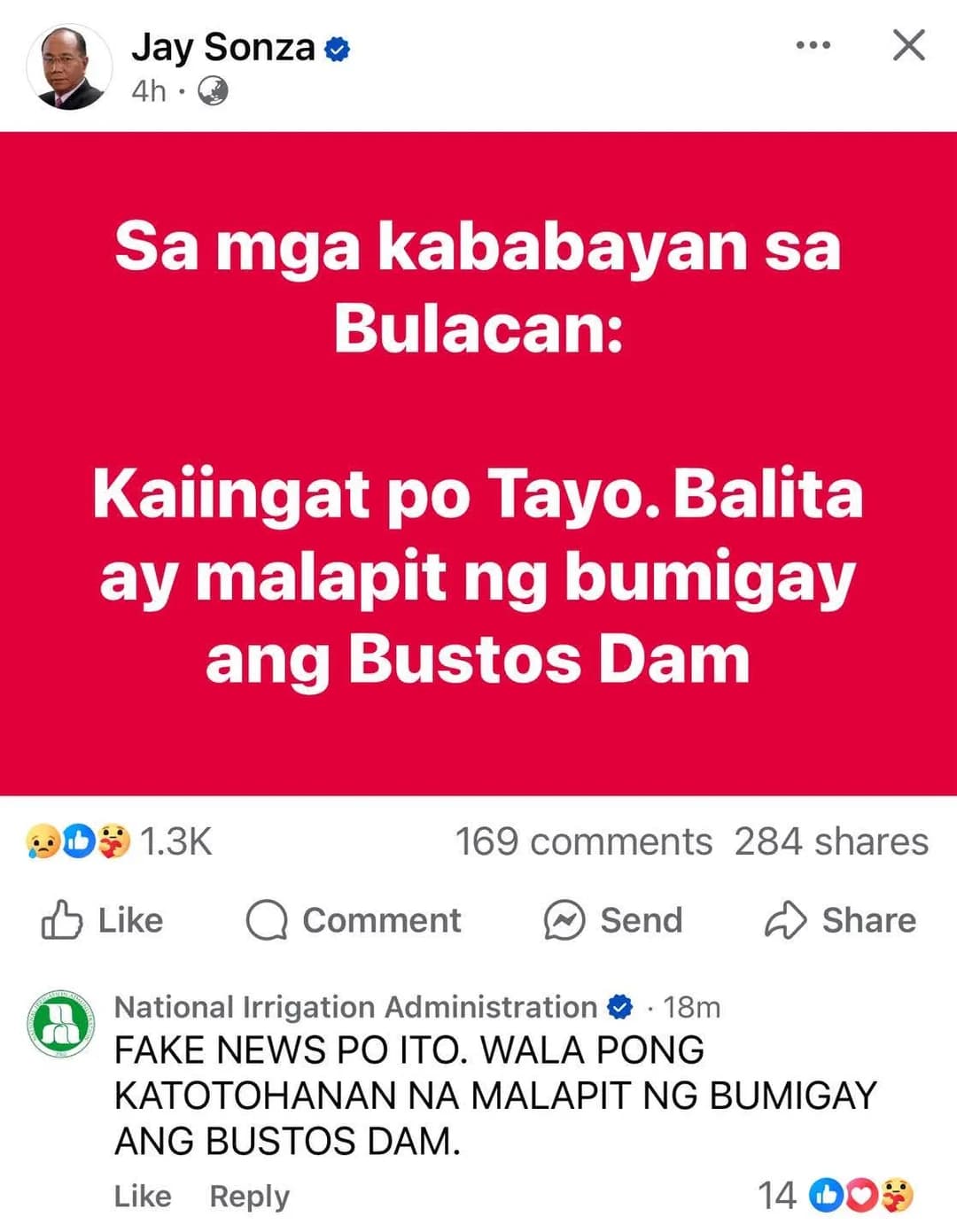The width and height of the screenshot is (957, 1232).
Task: Open the three-dots post options menu
Action: [813, 44]
